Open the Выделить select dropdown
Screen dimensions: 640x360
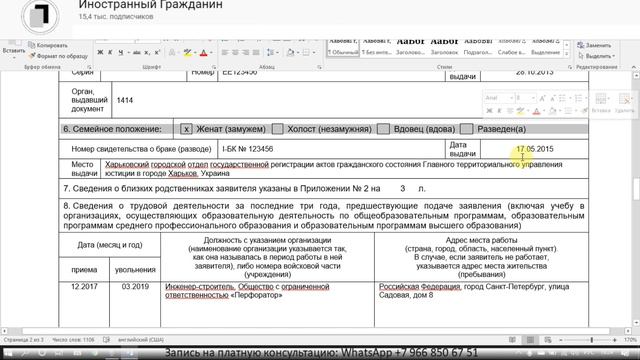coord(597,56)
